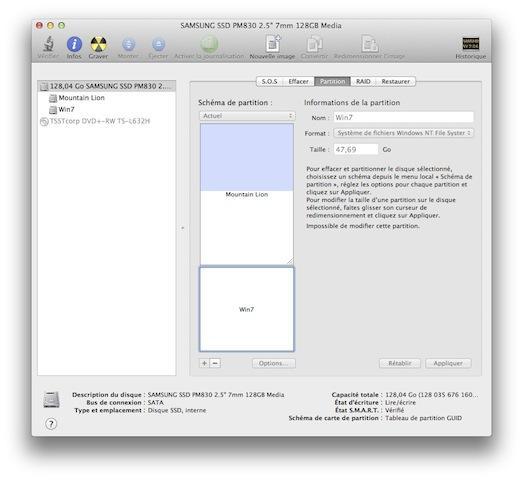Viewport: 523px width, 480px height.
Task: Open the RAID tab
Action: point(363,81)
